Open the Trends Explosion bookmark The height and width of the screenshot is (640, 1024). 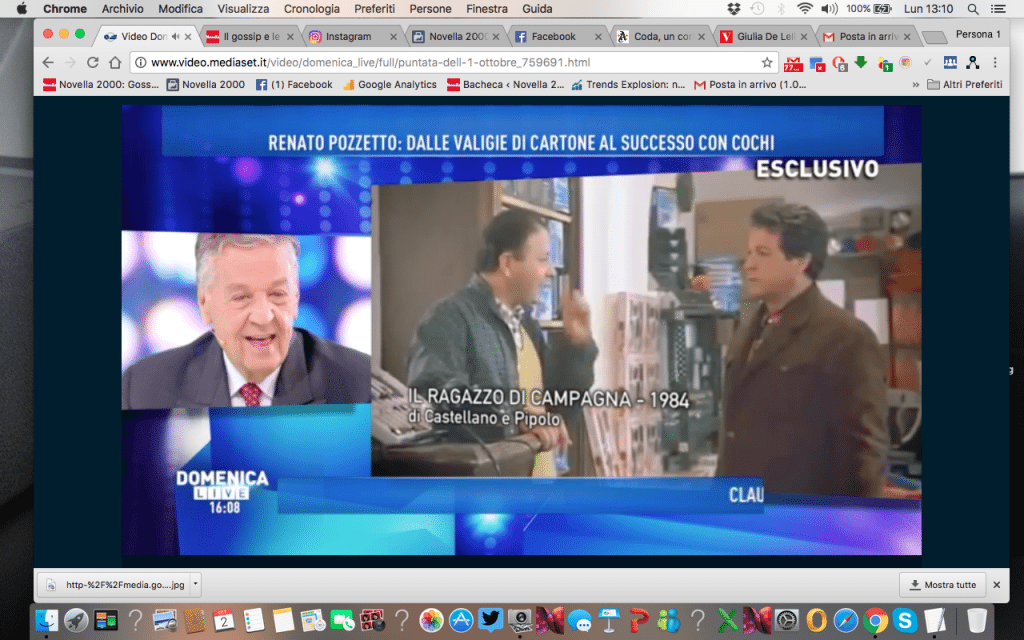point(628,84)
